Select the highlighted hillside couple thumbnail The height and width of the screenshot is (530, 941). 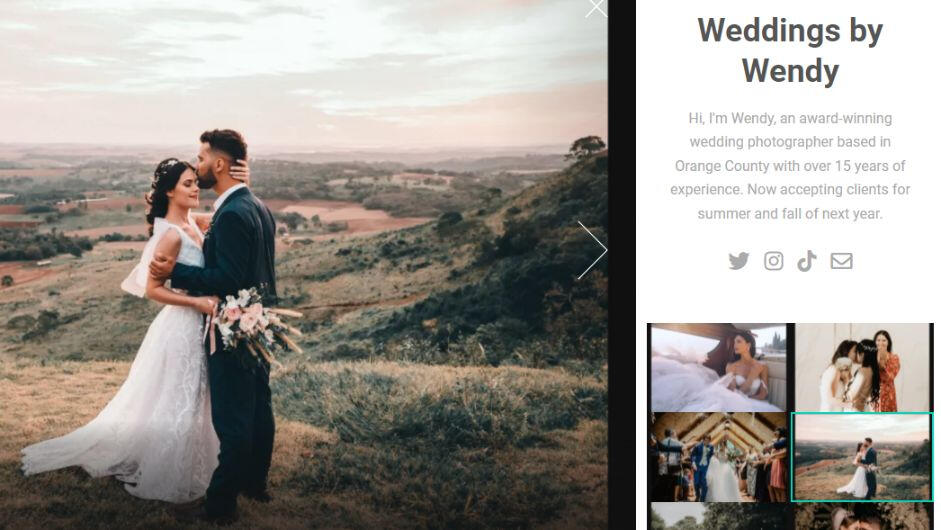pos(862,457)
